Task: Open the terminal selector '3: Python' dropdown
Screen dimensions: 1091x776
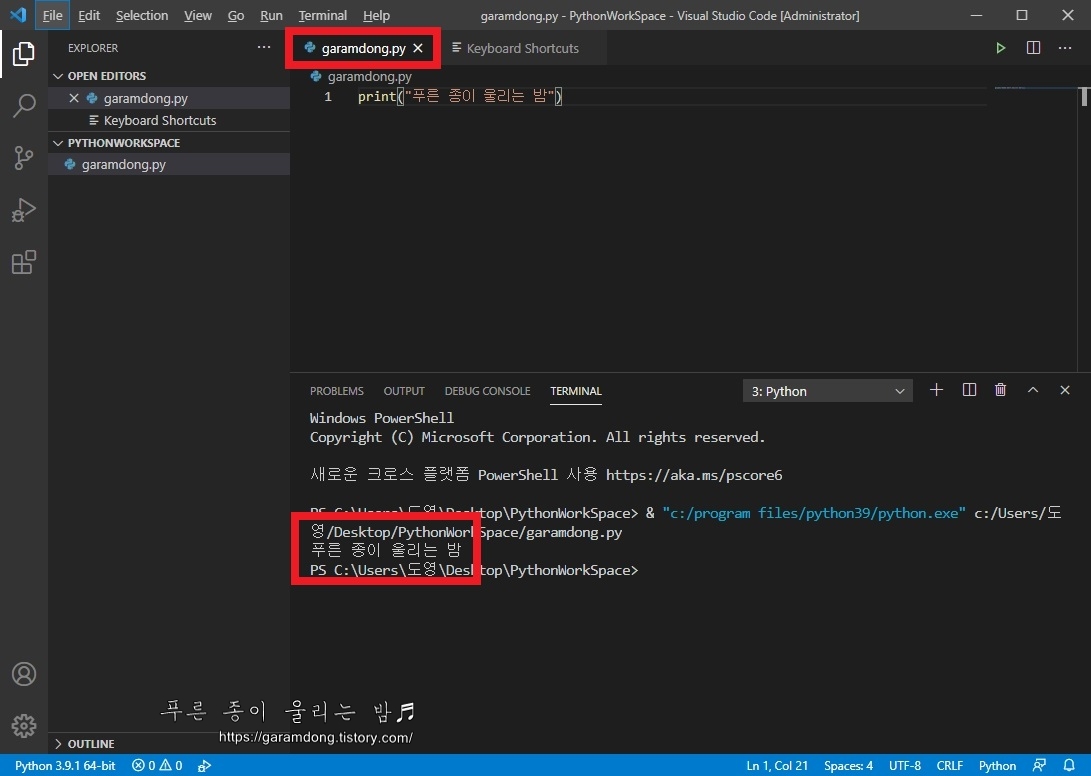Action: click(827, 391)
